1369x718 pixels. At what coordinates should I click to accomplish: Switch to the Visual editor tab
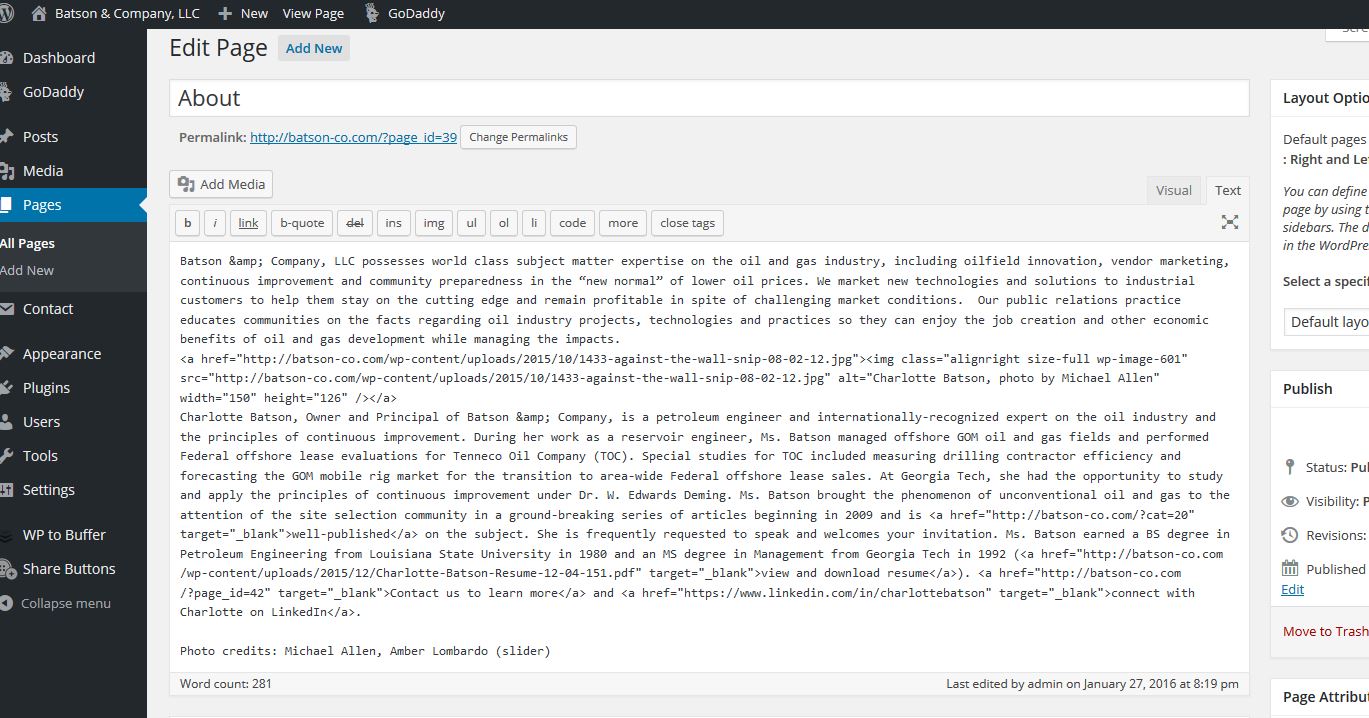coord(1173,190)
